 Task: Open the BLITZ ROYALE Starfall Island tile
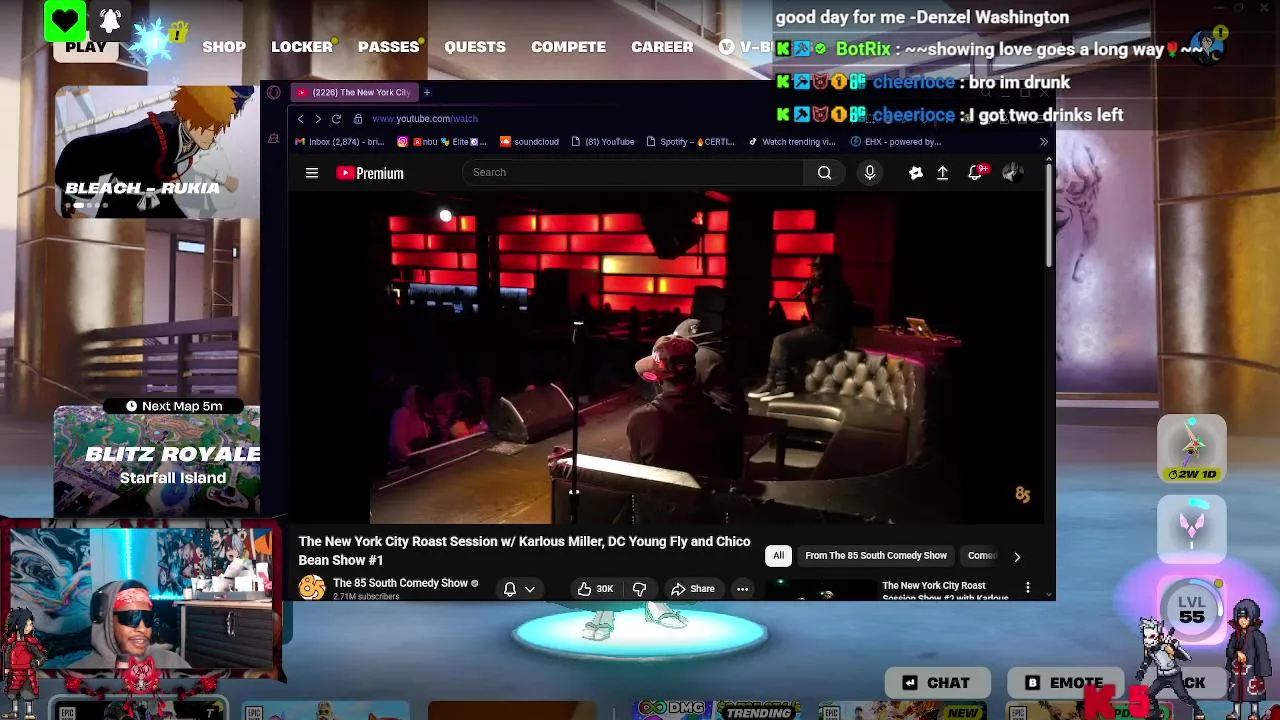[x=157, y=460]
